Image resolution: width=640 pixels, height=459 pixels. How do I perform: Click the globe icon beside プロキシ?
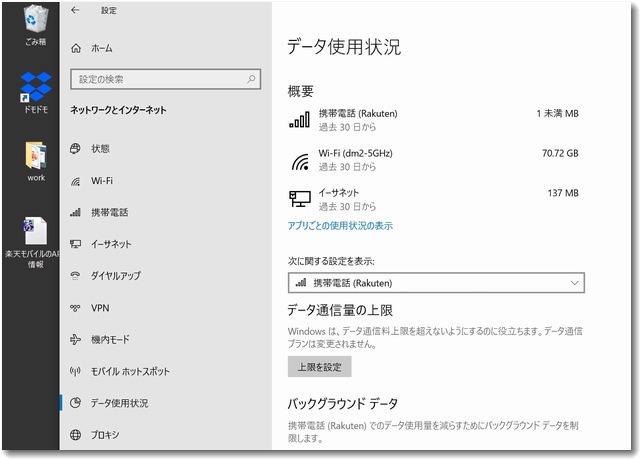click(75, 435)
